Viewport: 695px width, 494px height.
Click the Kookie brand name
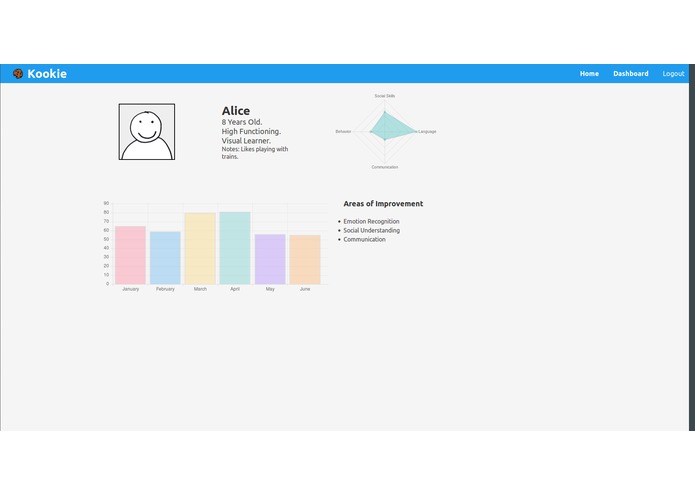47,74
